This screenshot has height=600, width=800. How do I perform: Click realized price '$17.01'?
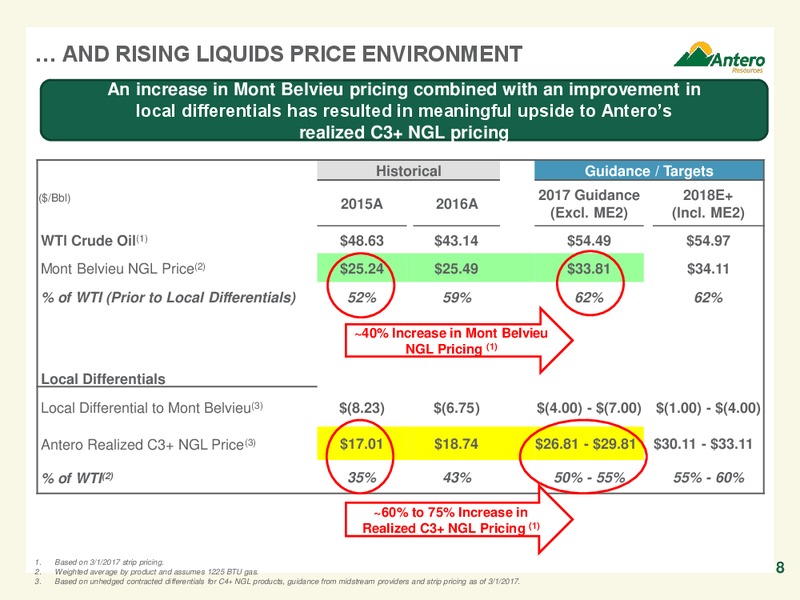361,444
